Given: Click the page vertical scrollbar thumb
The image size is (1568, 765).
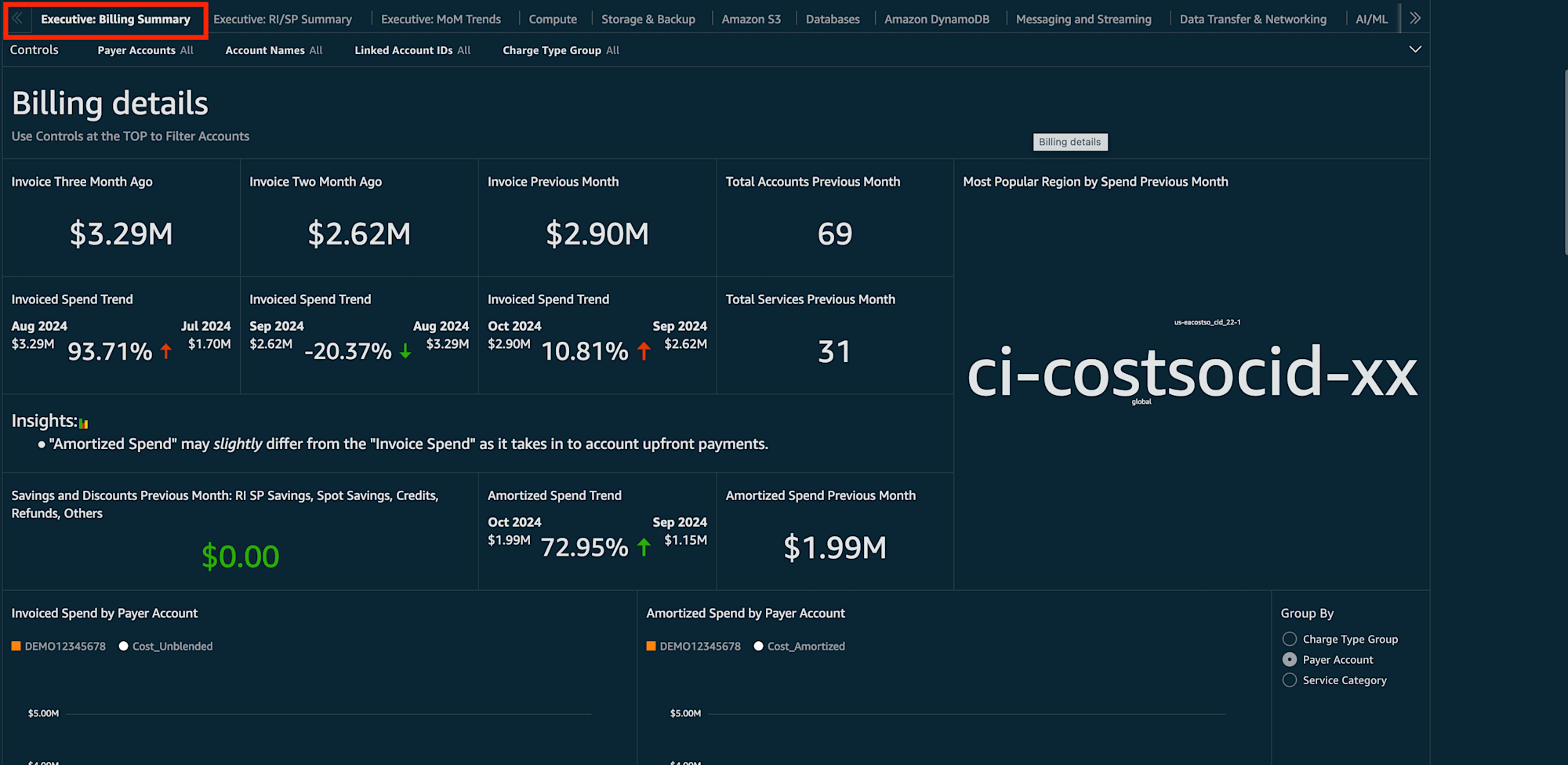Looking at the screenshot, I should tap(1566, 162).
